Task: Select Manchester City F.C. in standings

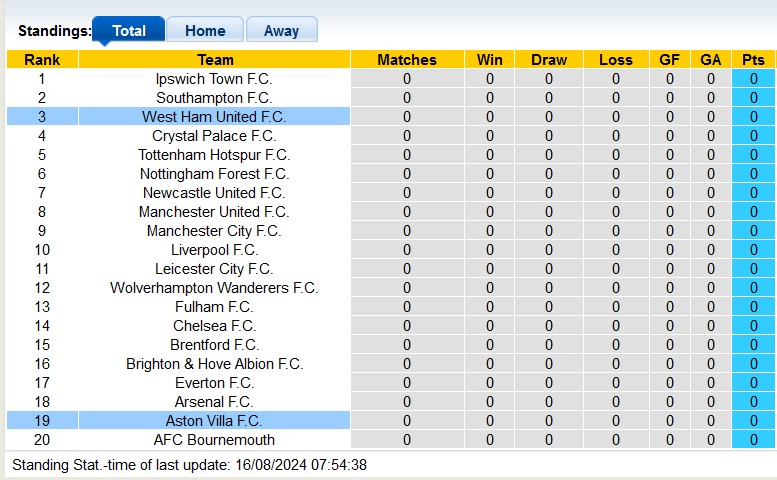Action: 214,231
